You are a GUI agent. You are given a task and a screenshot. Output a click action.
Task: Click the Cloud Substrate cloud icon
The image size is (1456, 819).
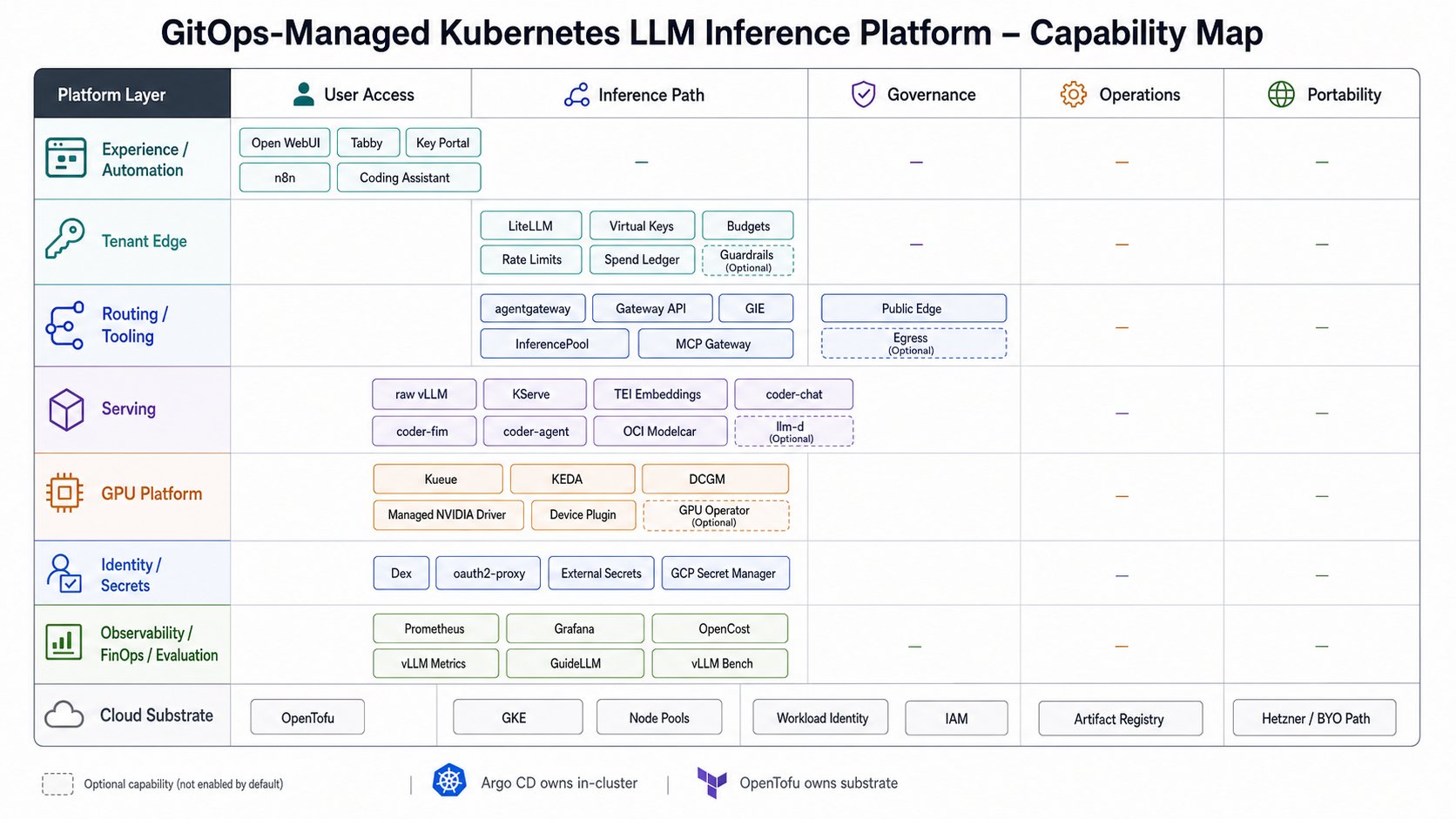[x=64, y=715]
